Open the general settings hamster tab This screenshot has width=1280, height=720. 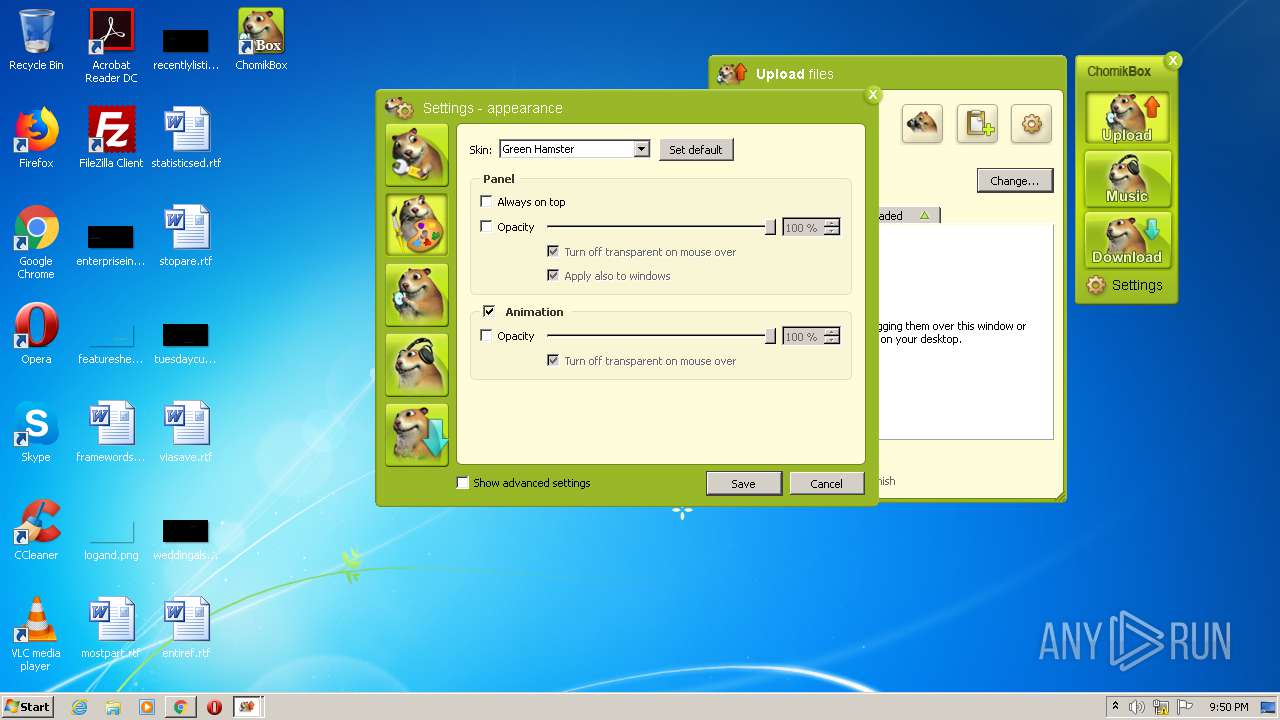[x=417, y=155]
